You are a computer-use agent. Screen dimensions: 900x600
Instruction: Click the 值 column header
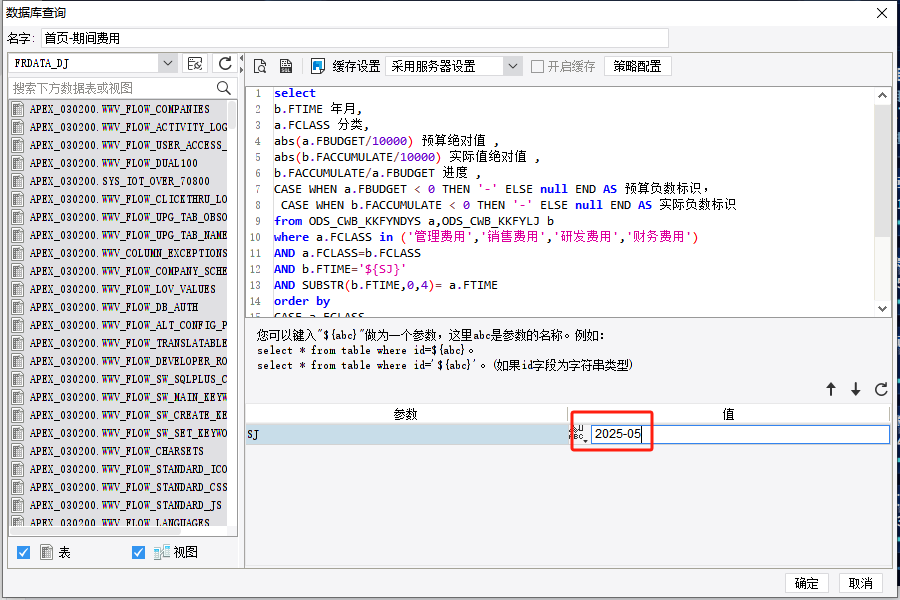coord(728,414)
